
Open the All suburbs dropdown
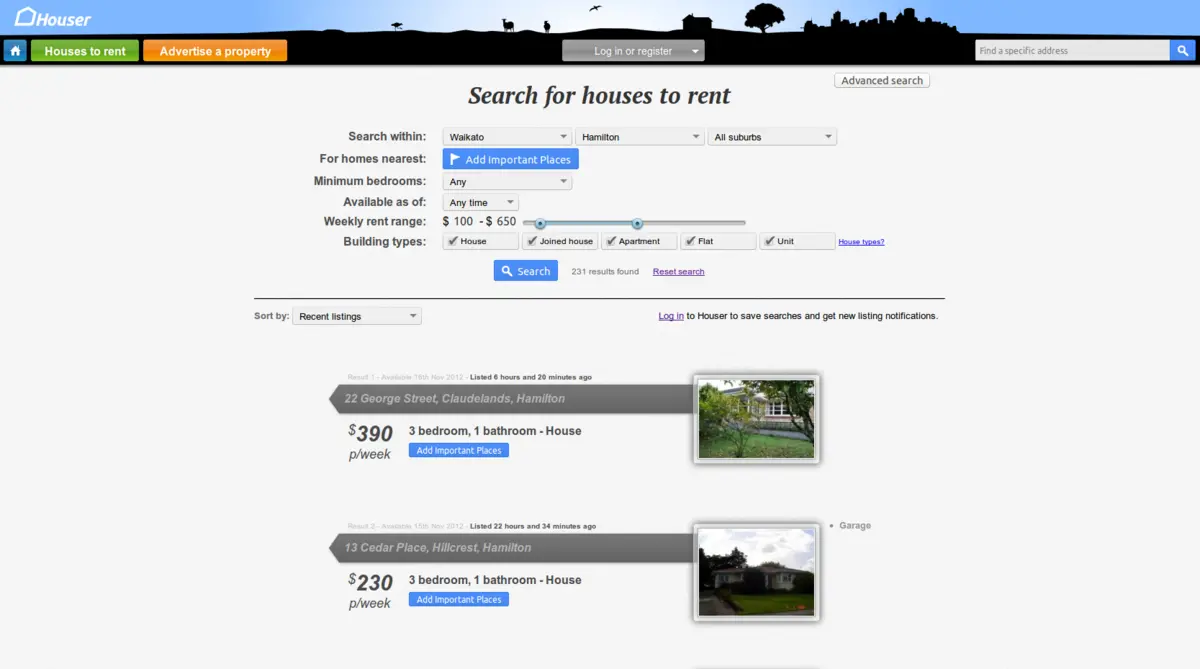pos(772,137)
